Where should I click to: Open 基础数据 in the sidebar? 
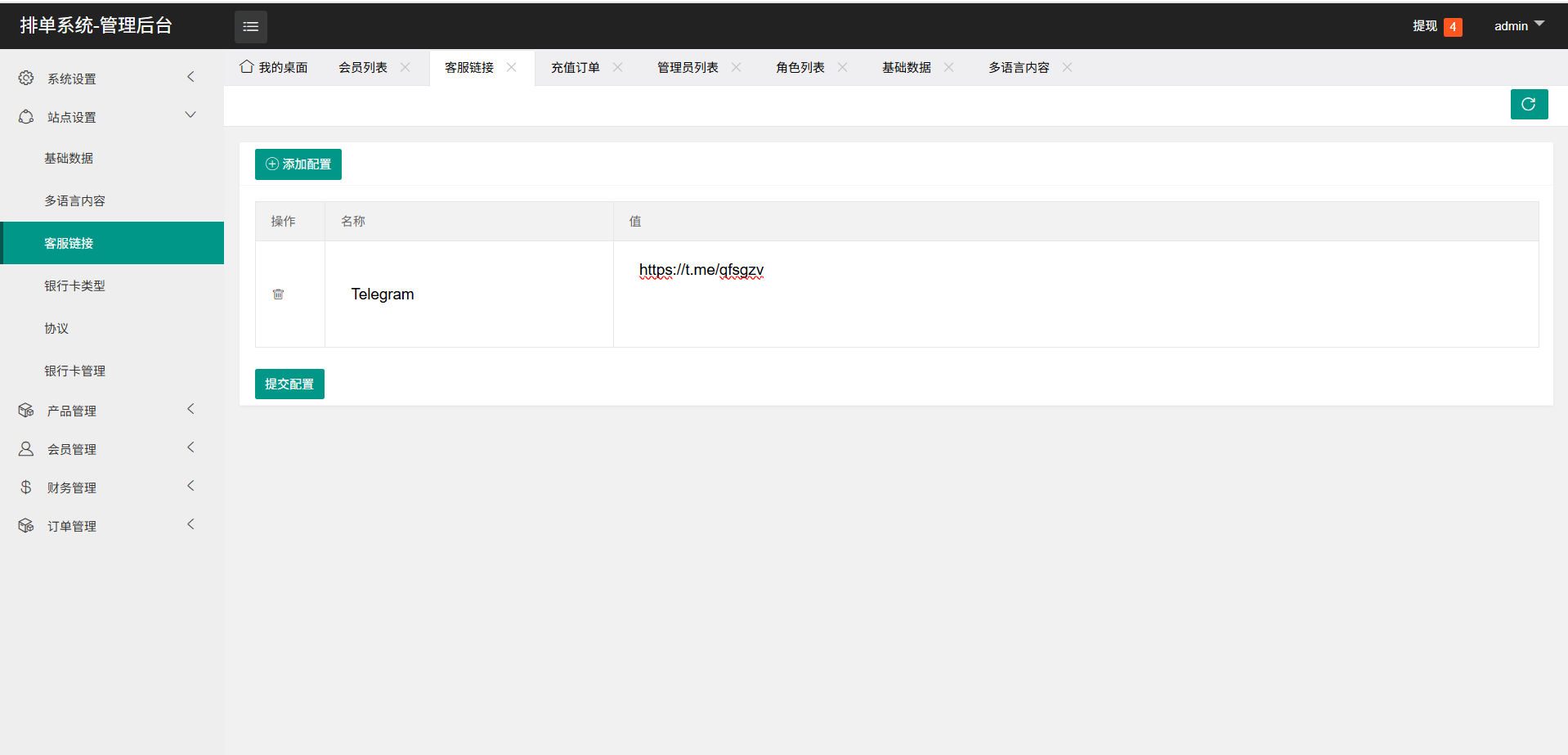pyautogui.click(x=112, y=158)
